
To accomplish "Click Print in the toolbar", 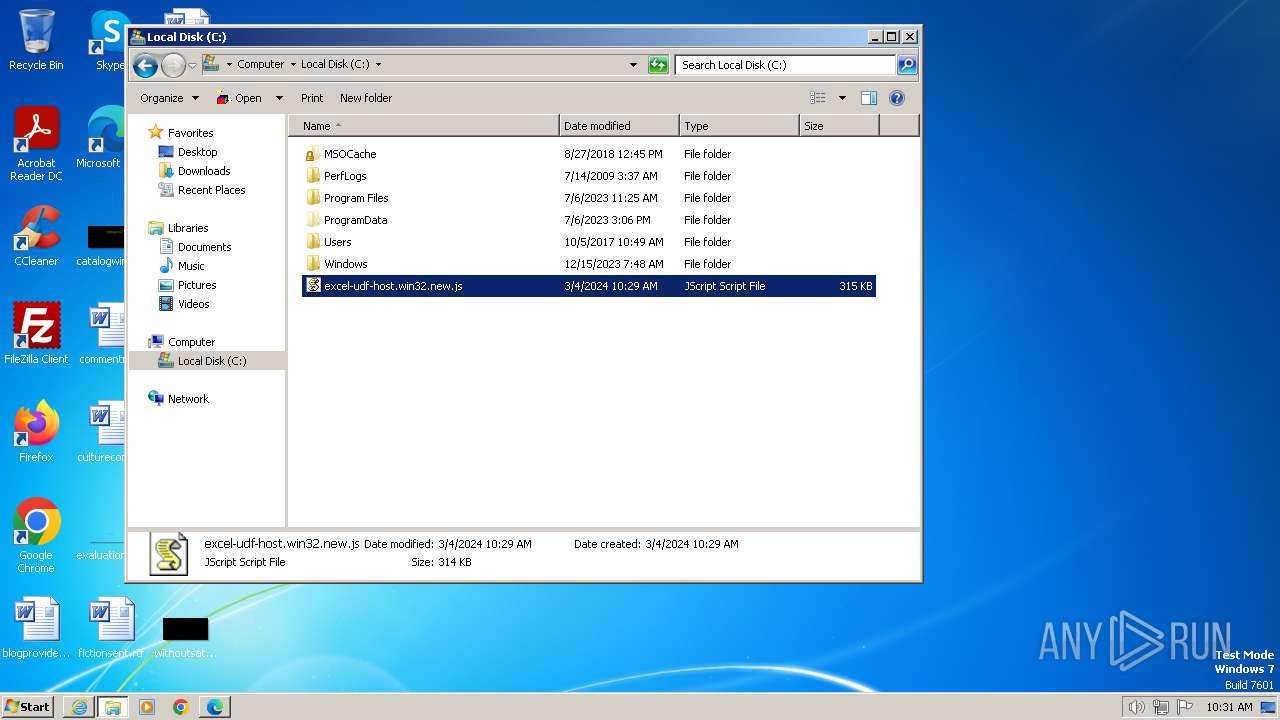I will click(312, 98).
